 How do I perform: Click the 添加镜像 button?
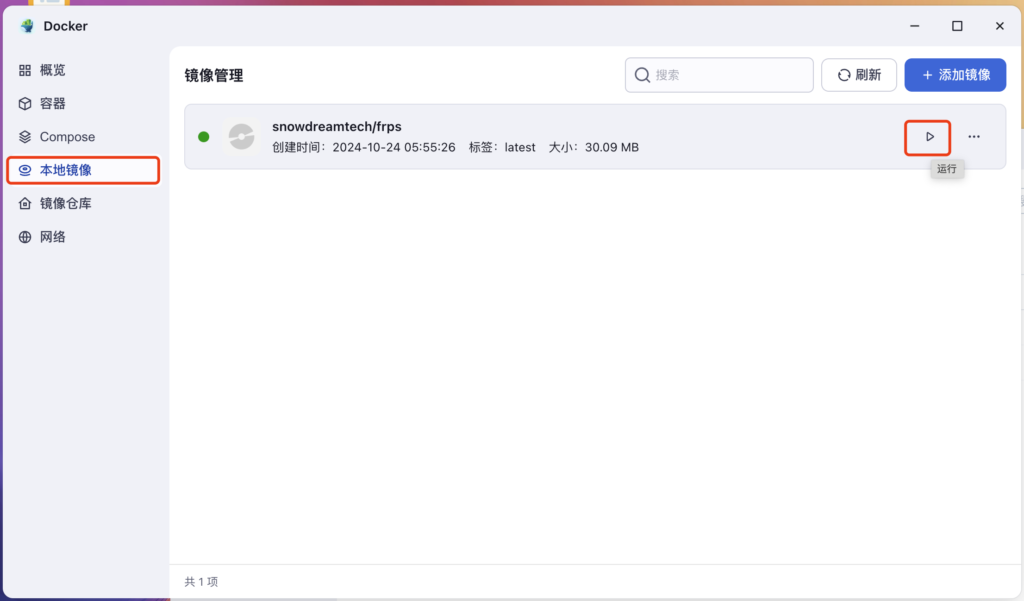955,75
